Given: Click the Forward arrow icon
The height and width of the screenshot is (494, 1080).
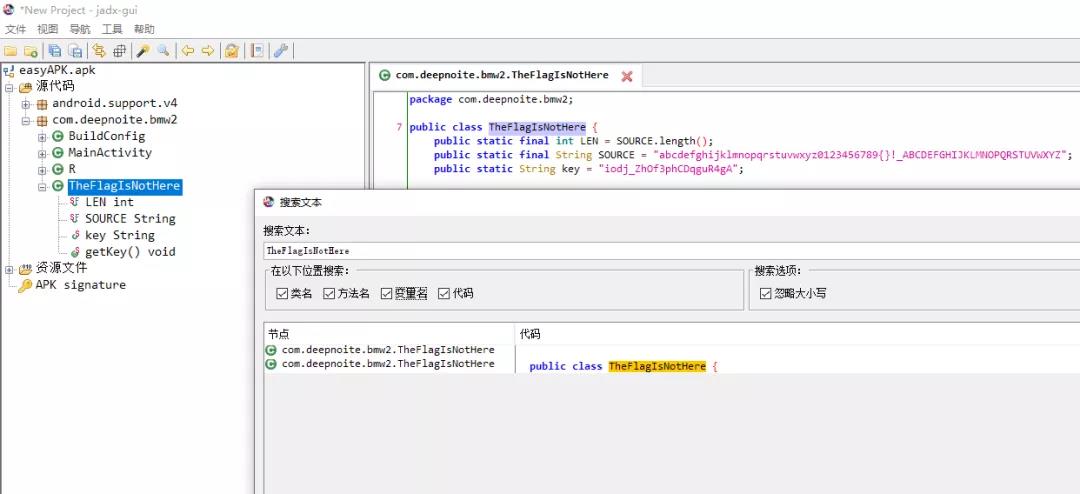Looking at the screenshot, I should tap(207, 51).
